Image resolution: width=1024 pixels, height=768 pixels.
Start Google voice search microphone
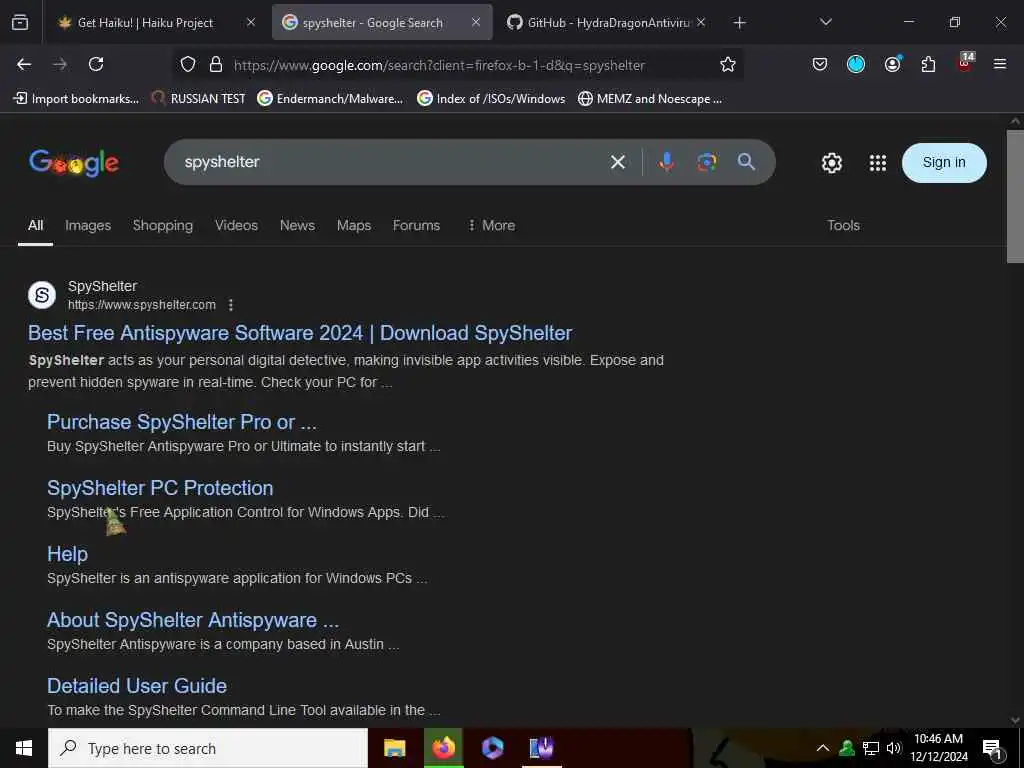[x=666, y=162]
